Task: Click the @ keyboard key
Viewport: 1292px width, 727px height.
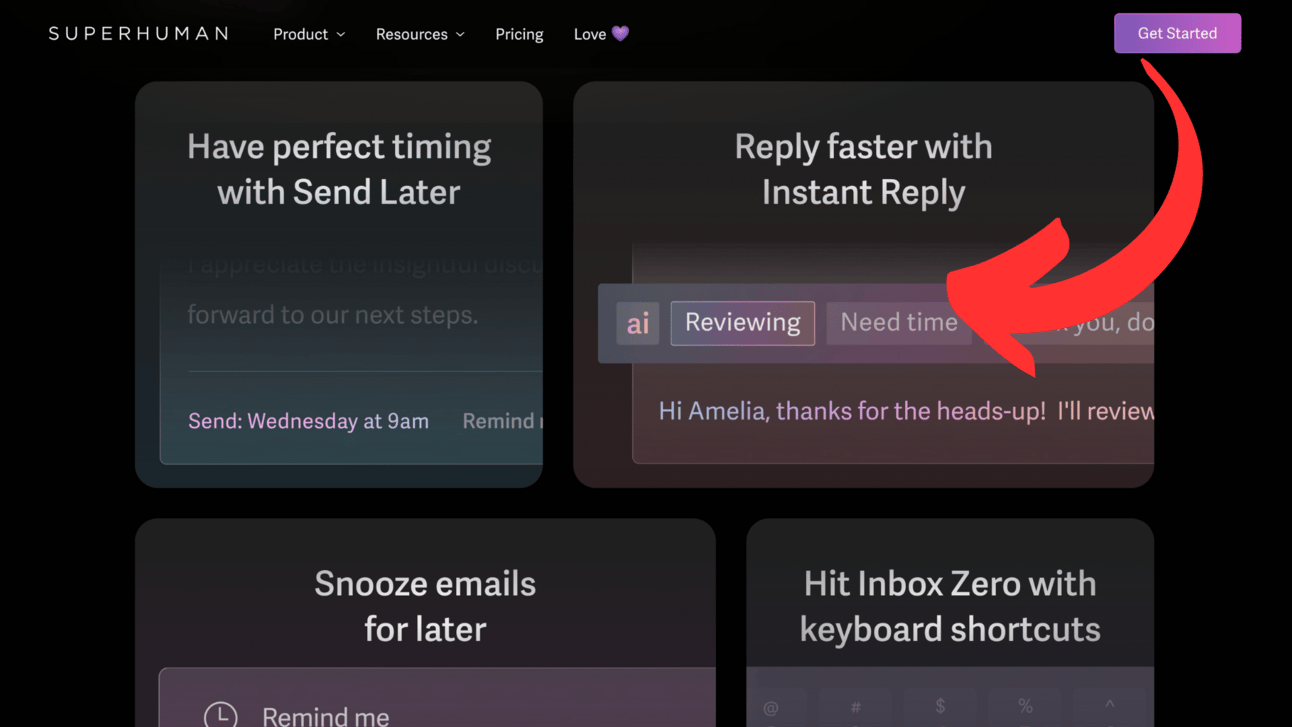Action: (771, 707)
